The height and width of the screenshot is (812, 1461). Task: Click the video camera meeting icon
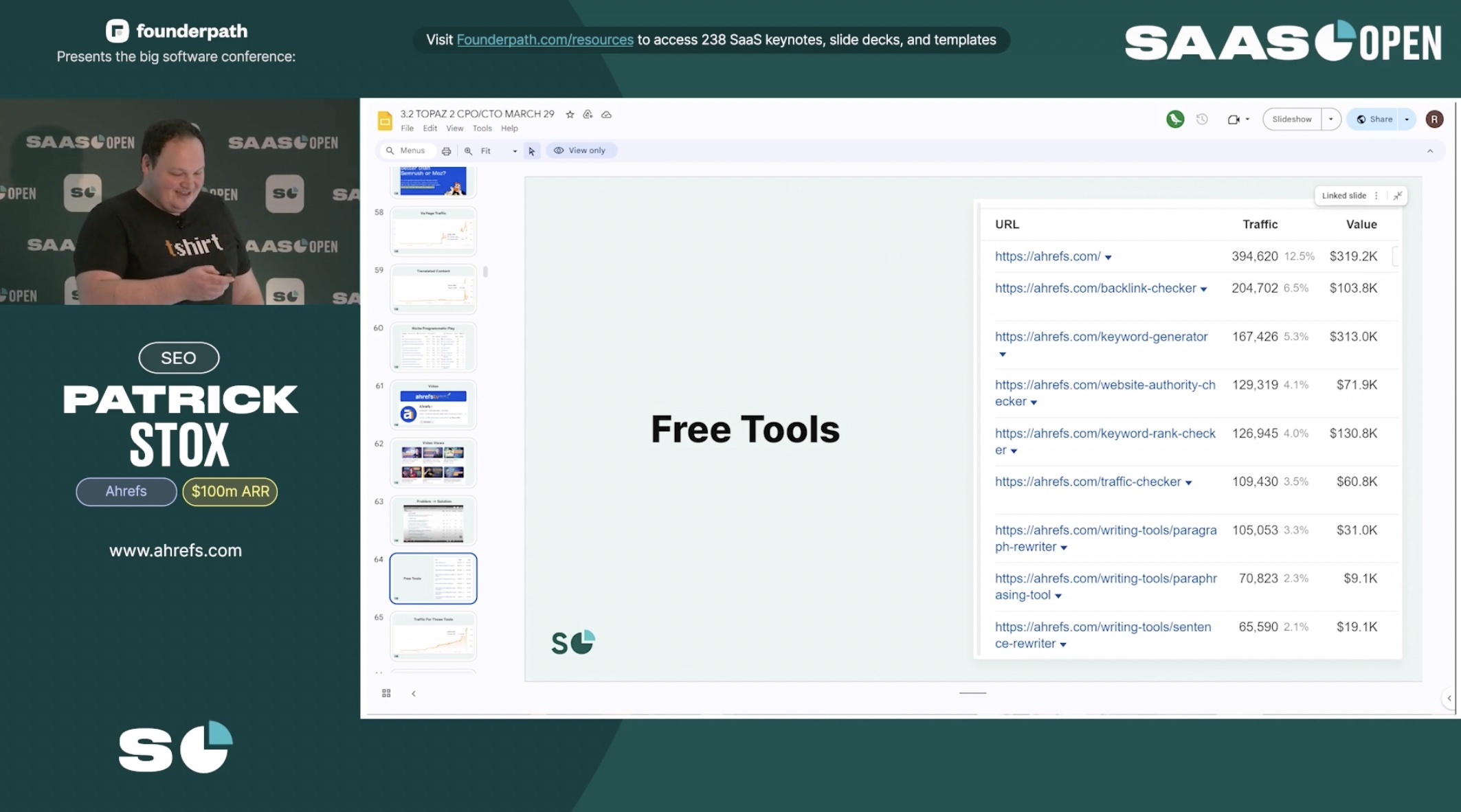1234,119
